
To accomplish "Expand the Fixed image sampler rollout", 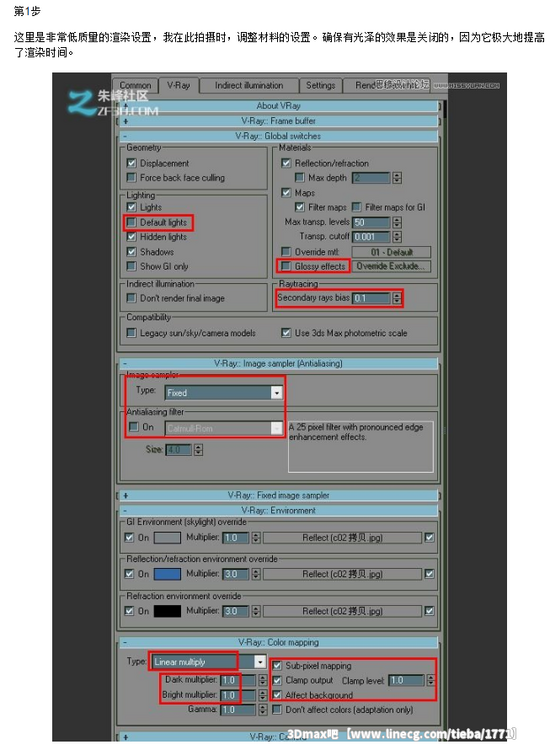I will point(278,496).
